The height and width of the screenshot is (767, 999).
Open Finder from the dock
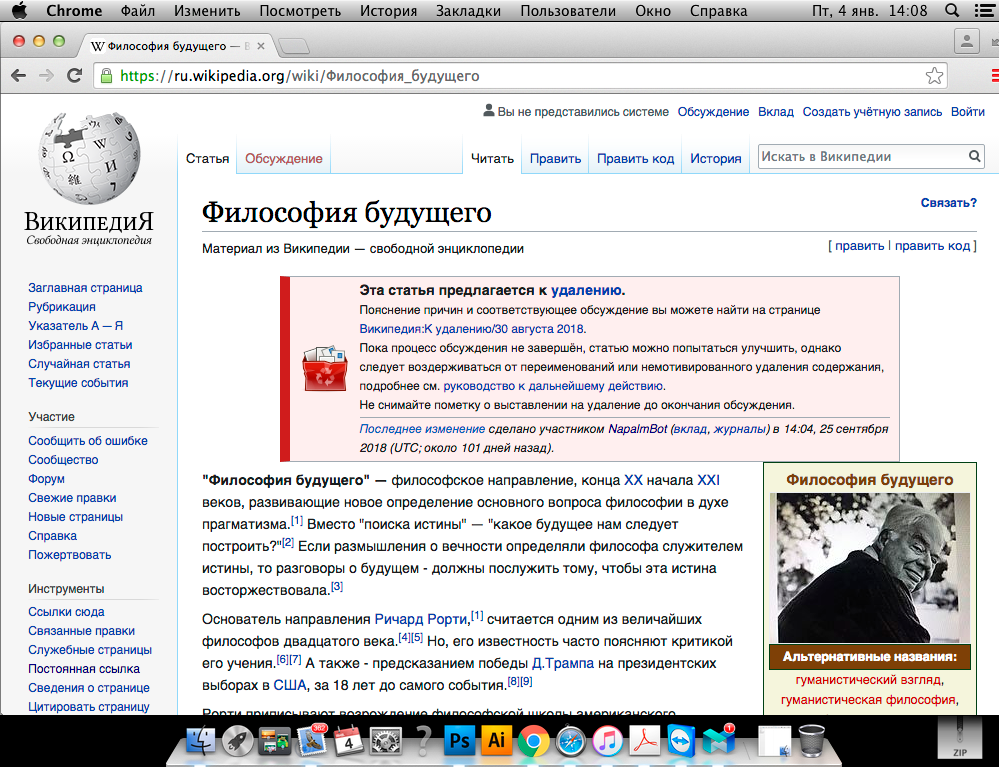click(201, 741)
